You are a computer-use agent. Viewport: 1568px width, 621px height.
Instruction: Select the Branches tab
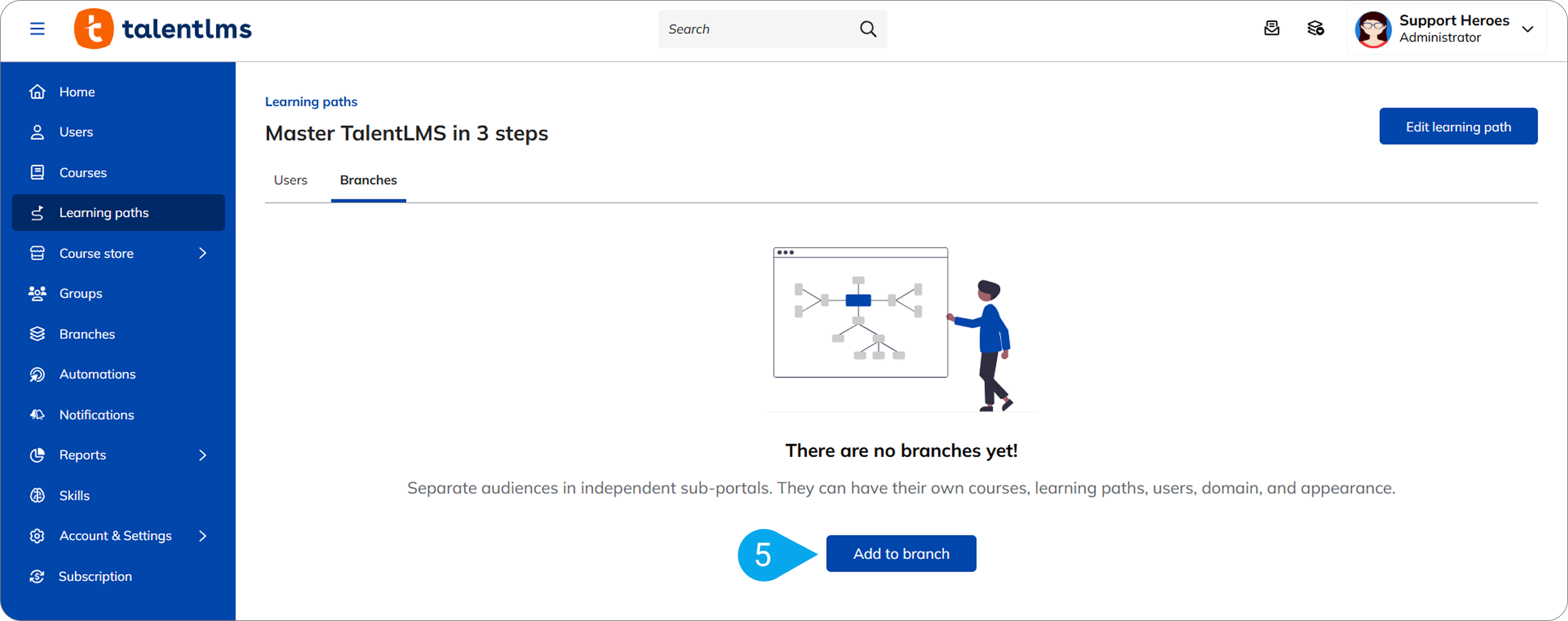coord(368,180)
